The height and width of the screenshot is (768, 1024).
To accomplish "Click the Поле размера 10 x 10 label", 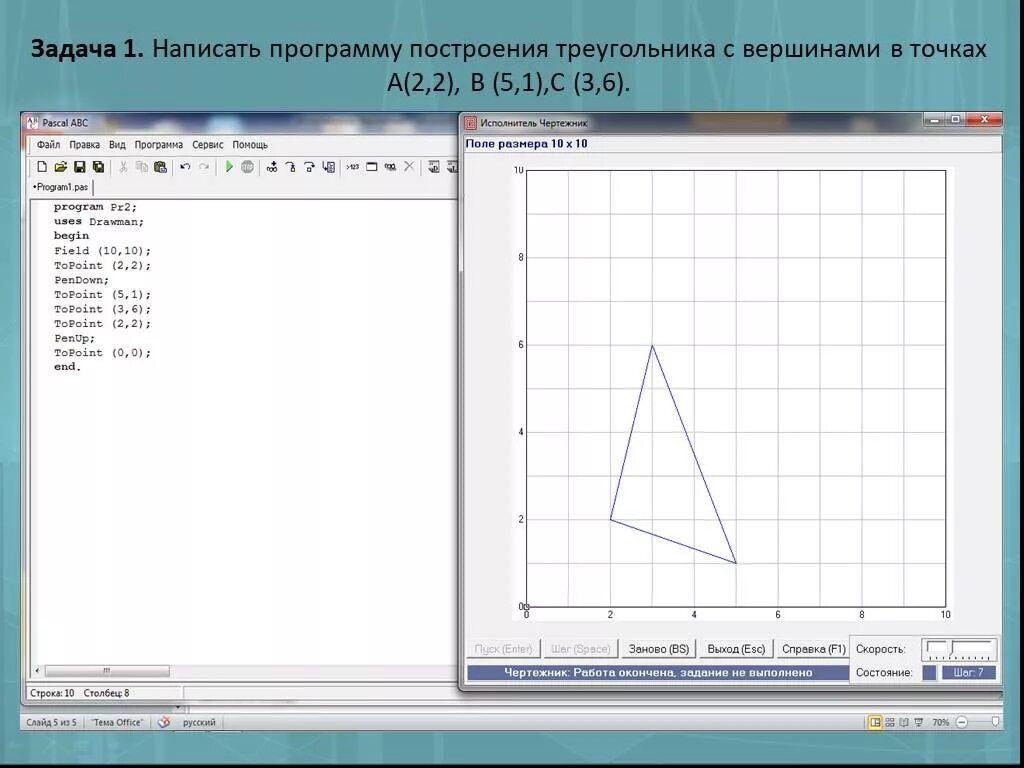I will (x=526, y=144).
